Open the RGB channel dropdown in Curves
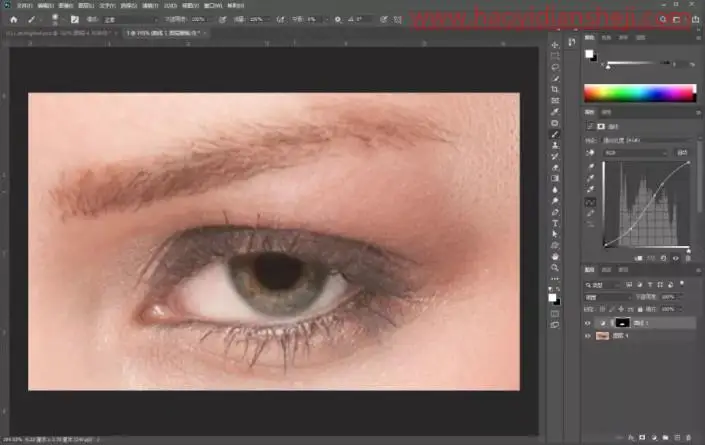Viewport: 705px width, 445px height. pos(635,153)
